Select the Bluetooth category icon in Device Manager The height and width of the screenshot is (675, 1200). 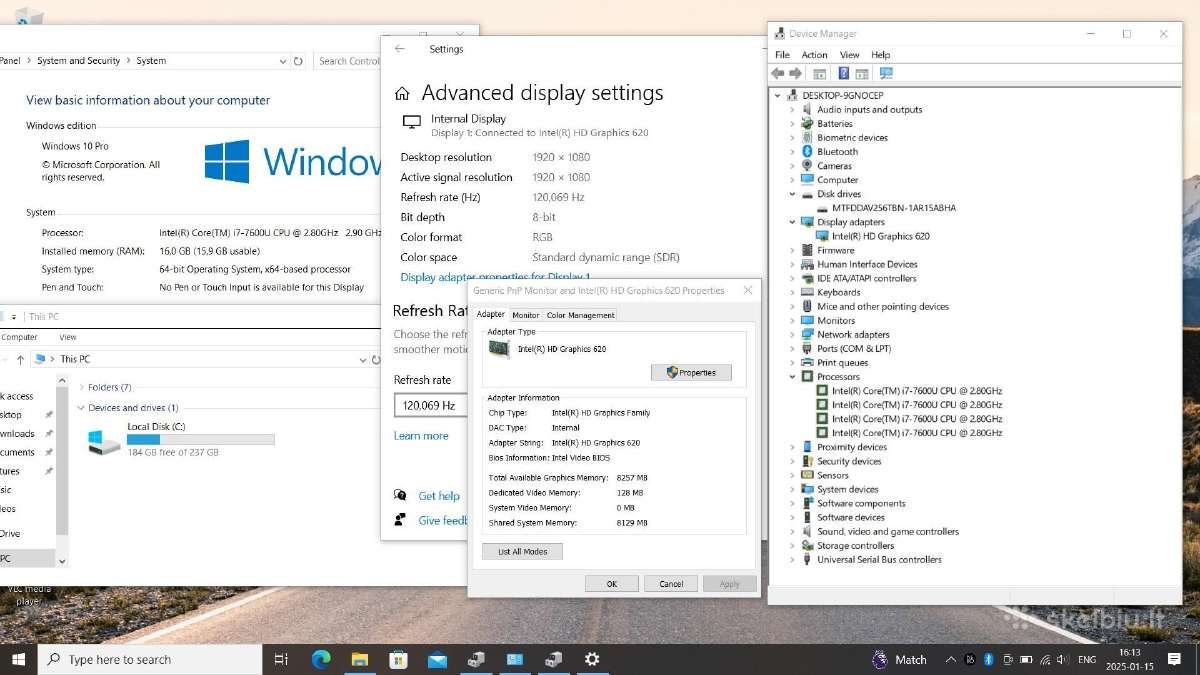tap(807, 152)
